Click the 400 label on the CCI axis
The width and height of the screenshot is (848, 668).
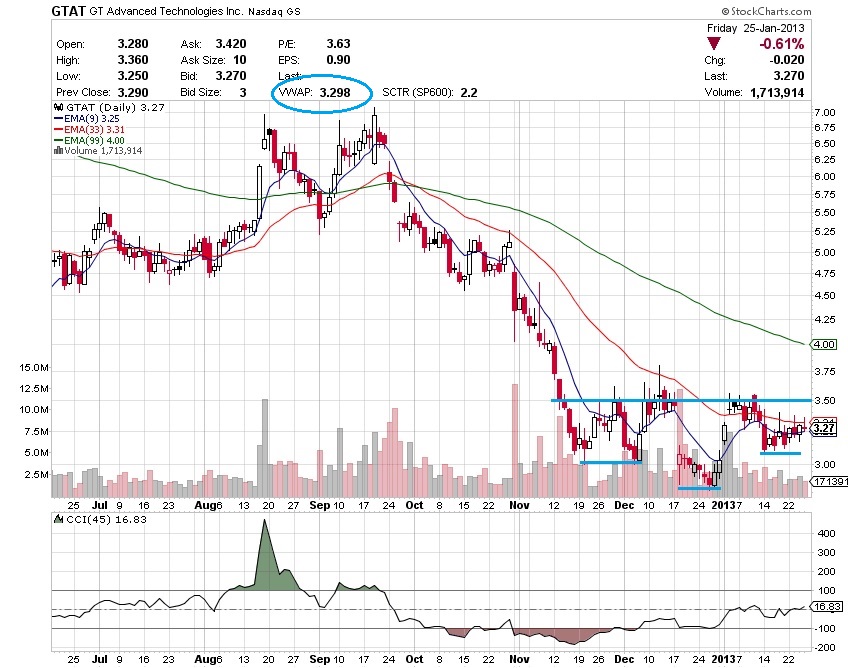(827, 533)
